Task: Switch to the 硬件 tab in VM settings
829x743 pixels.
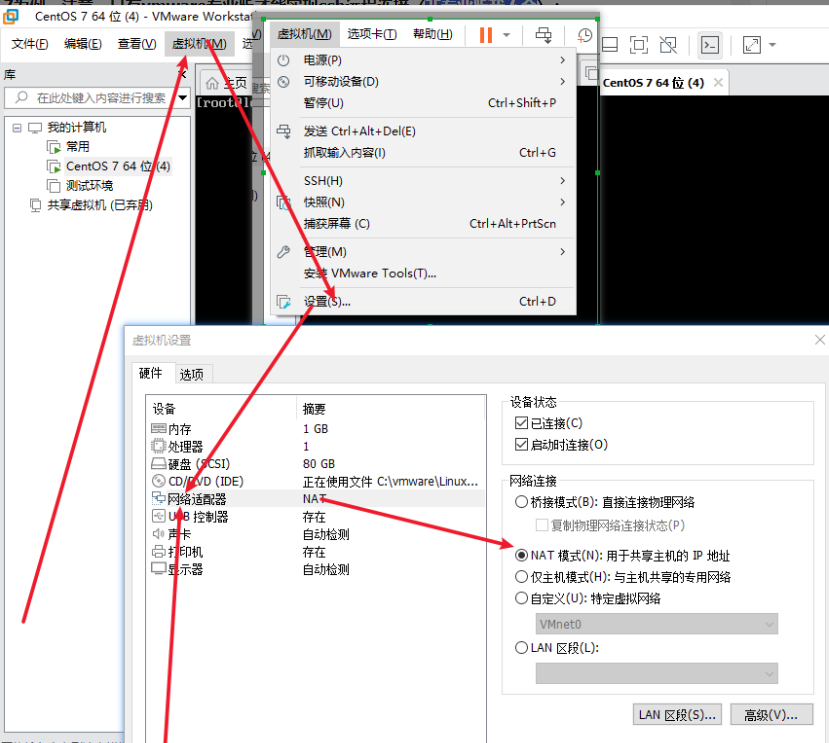Action: point(150,373)
